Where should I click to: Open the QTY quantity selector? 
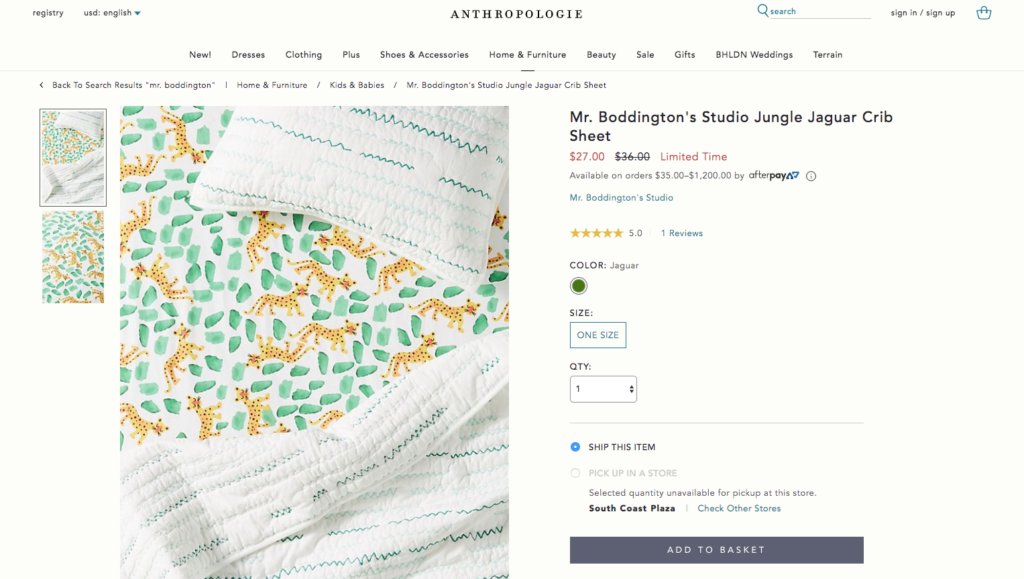(x=600, y=389)
